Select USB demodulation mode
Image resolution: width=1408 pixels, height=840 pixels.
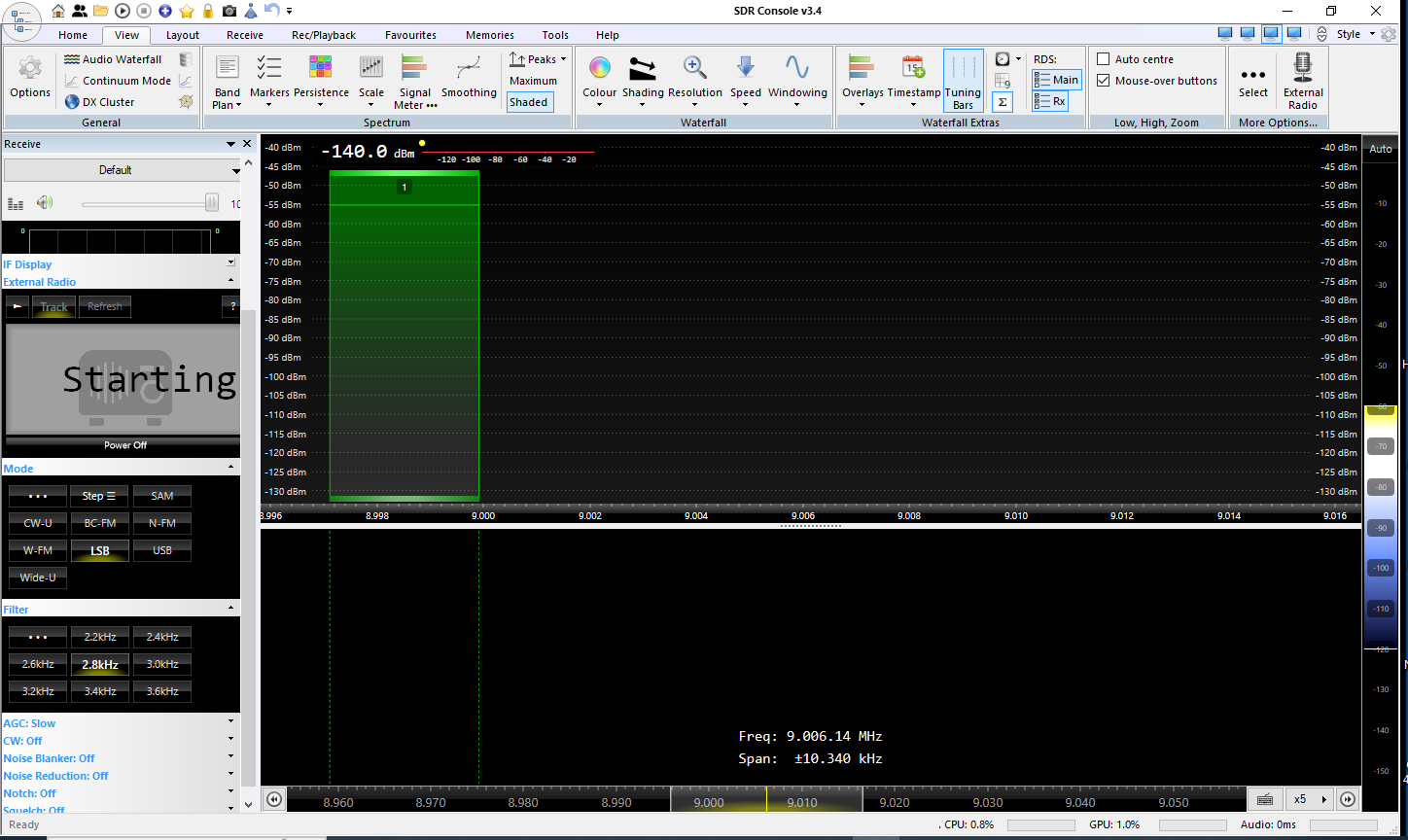[x=162, y=550]
